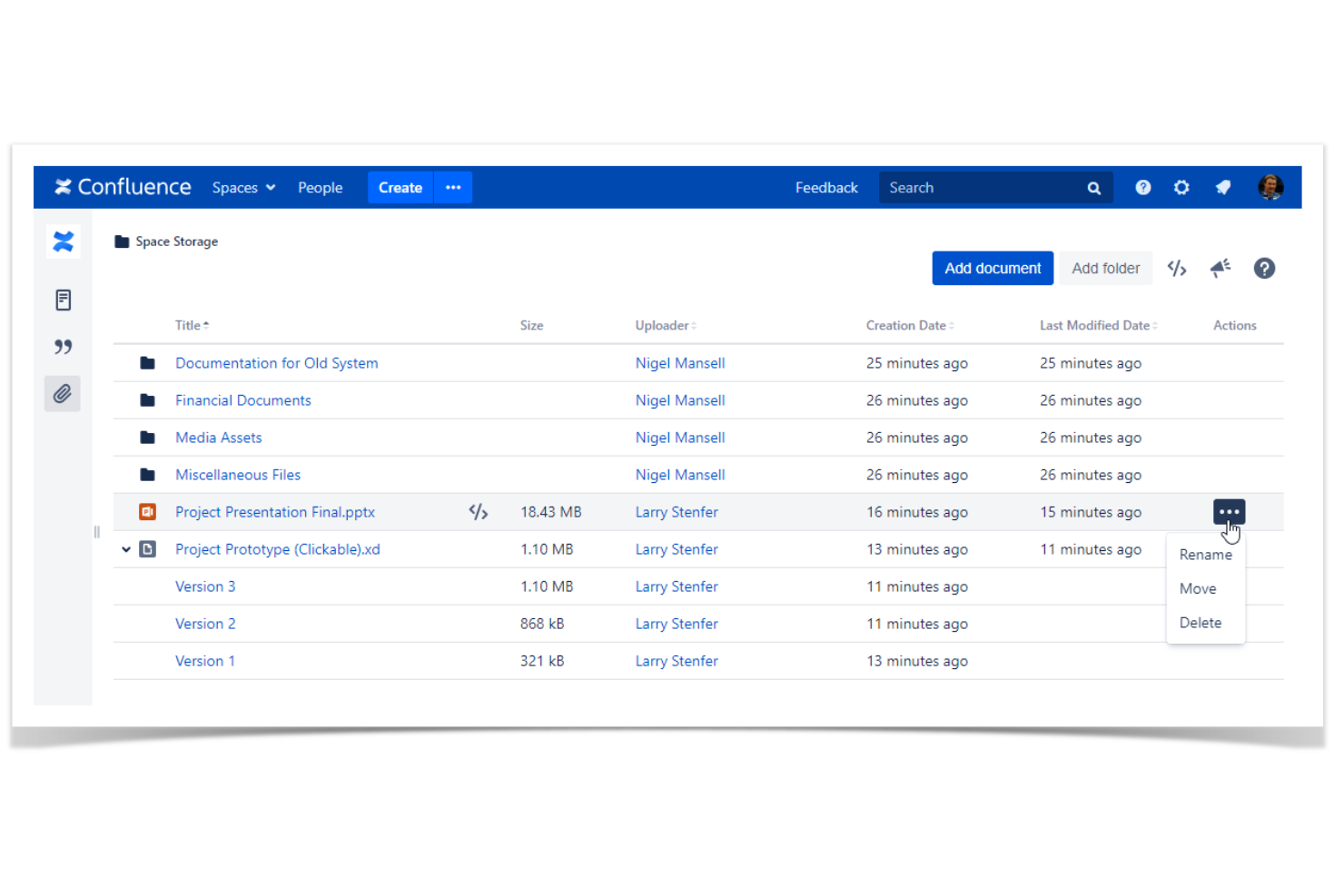Viewport: 1344px width, 896px height.
Task: Open the help question mark circle icon
Action: coord(1264,268)
